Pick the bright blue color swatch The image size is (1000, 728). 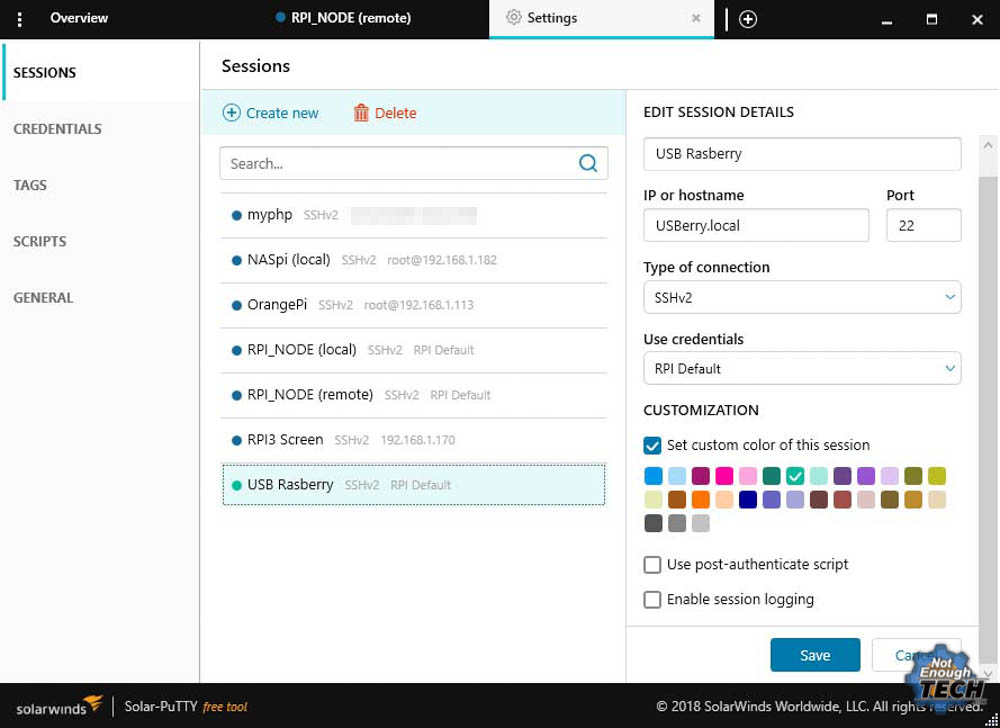pos(653,476)
